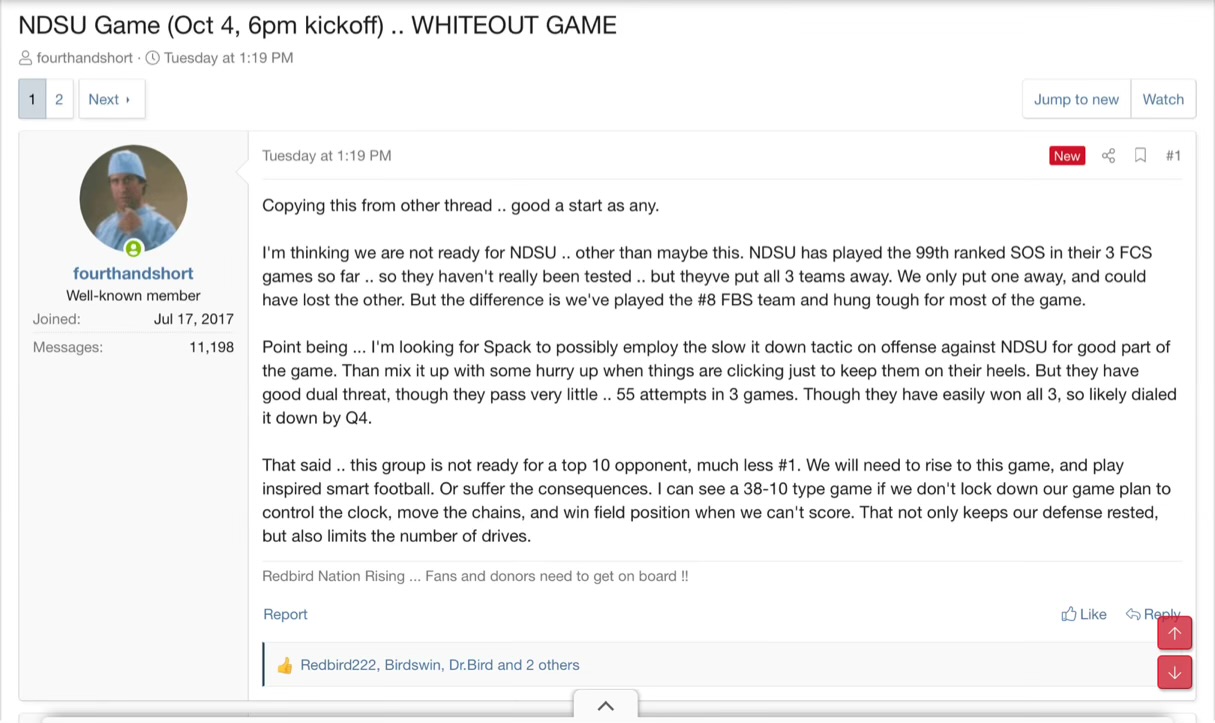Report the first post
The image size is (1215, 723).
click(x=285, y=614)
